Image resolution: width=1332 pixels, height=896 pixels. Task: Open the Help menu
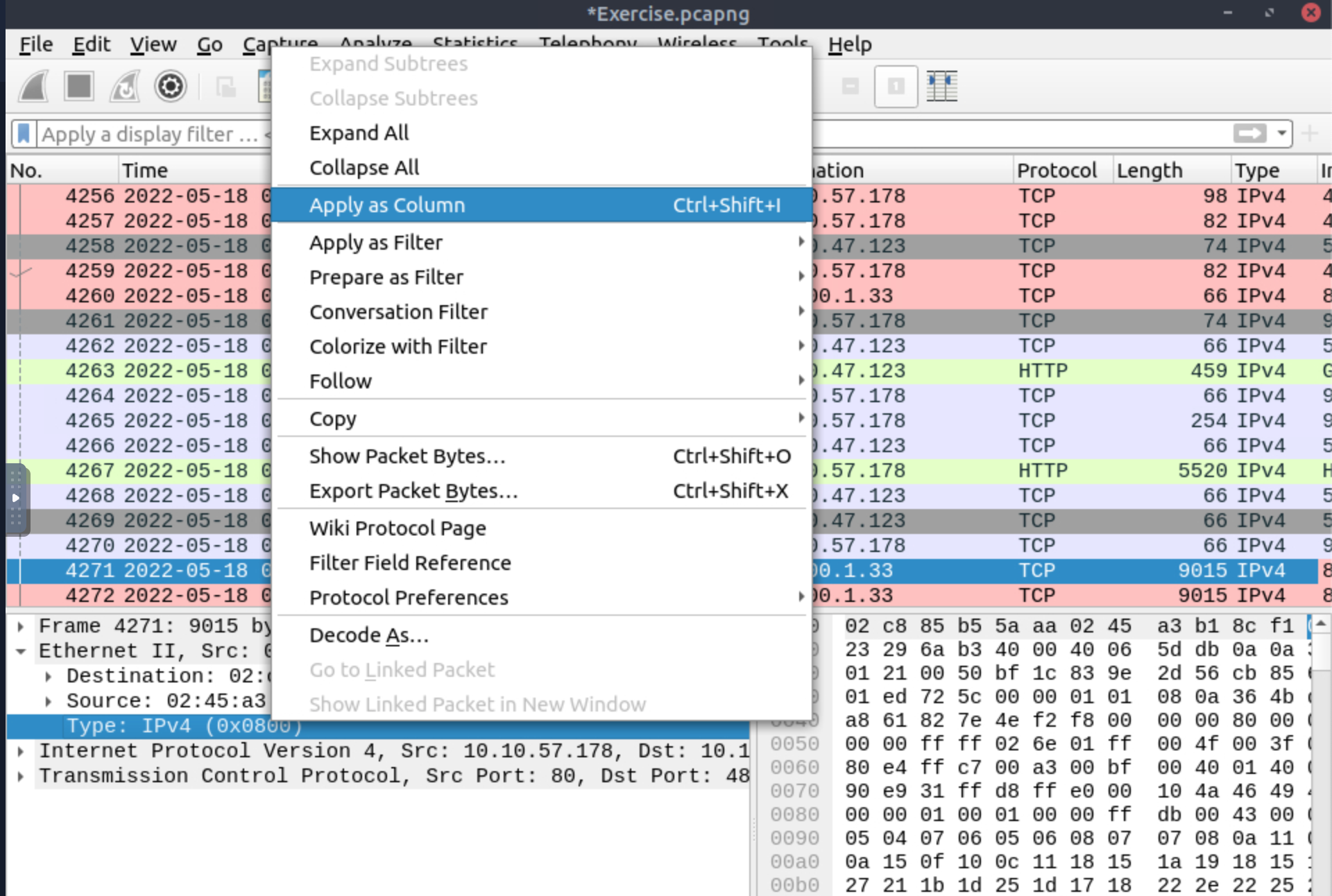pos(849,44)
